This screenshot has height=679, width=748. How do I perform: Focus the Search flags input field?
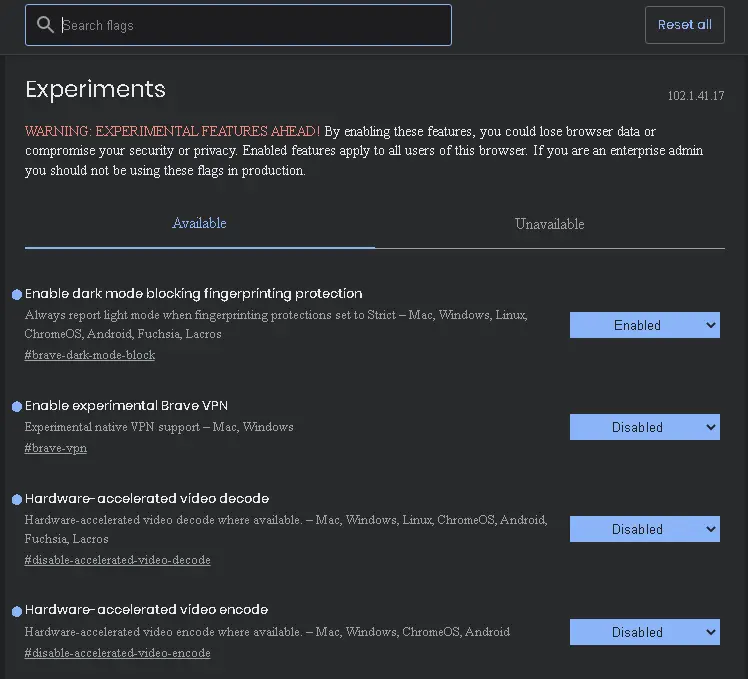tap(239, 25)
